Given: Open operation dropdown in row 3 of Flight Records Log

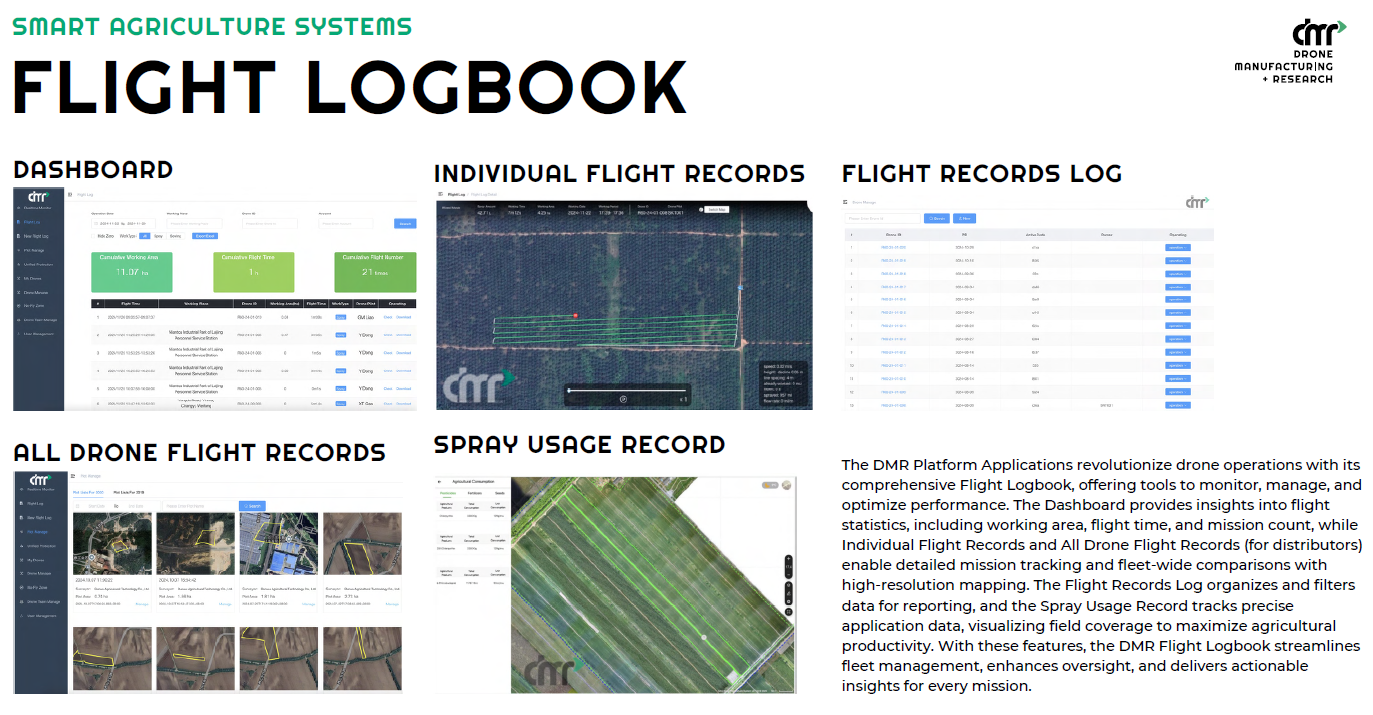Looking at the screenshot, I should point(1178,274).
